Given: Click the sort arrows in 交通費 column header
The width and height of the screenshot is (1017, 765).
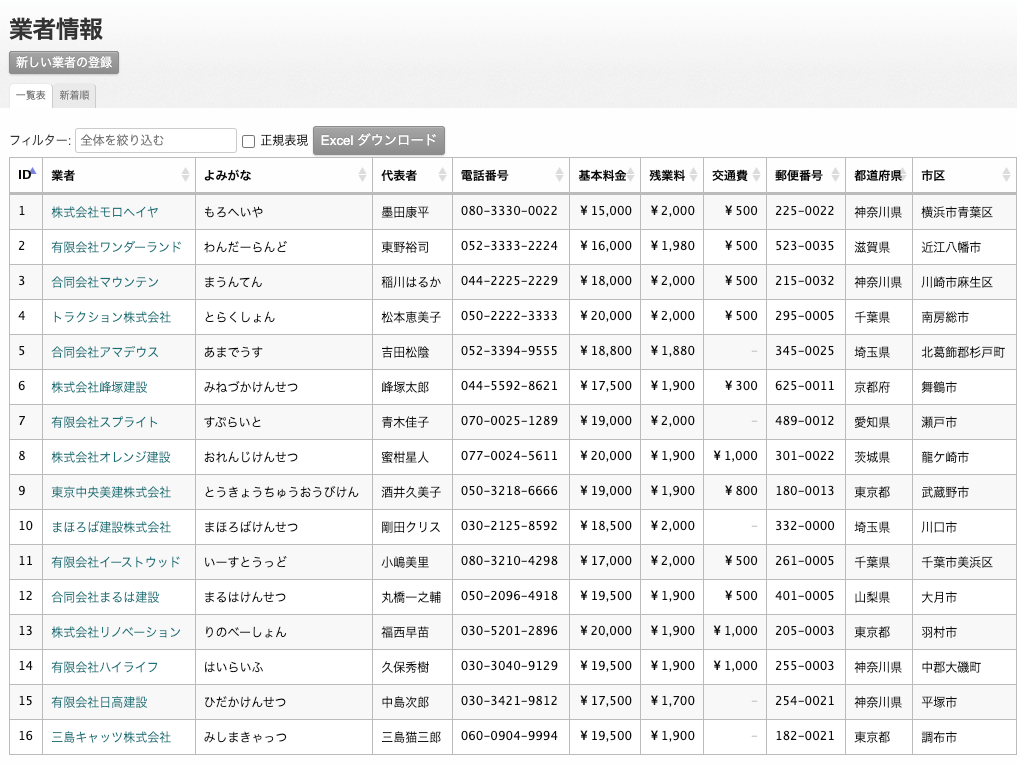Looking at the screenshot, I should point(756,175).
